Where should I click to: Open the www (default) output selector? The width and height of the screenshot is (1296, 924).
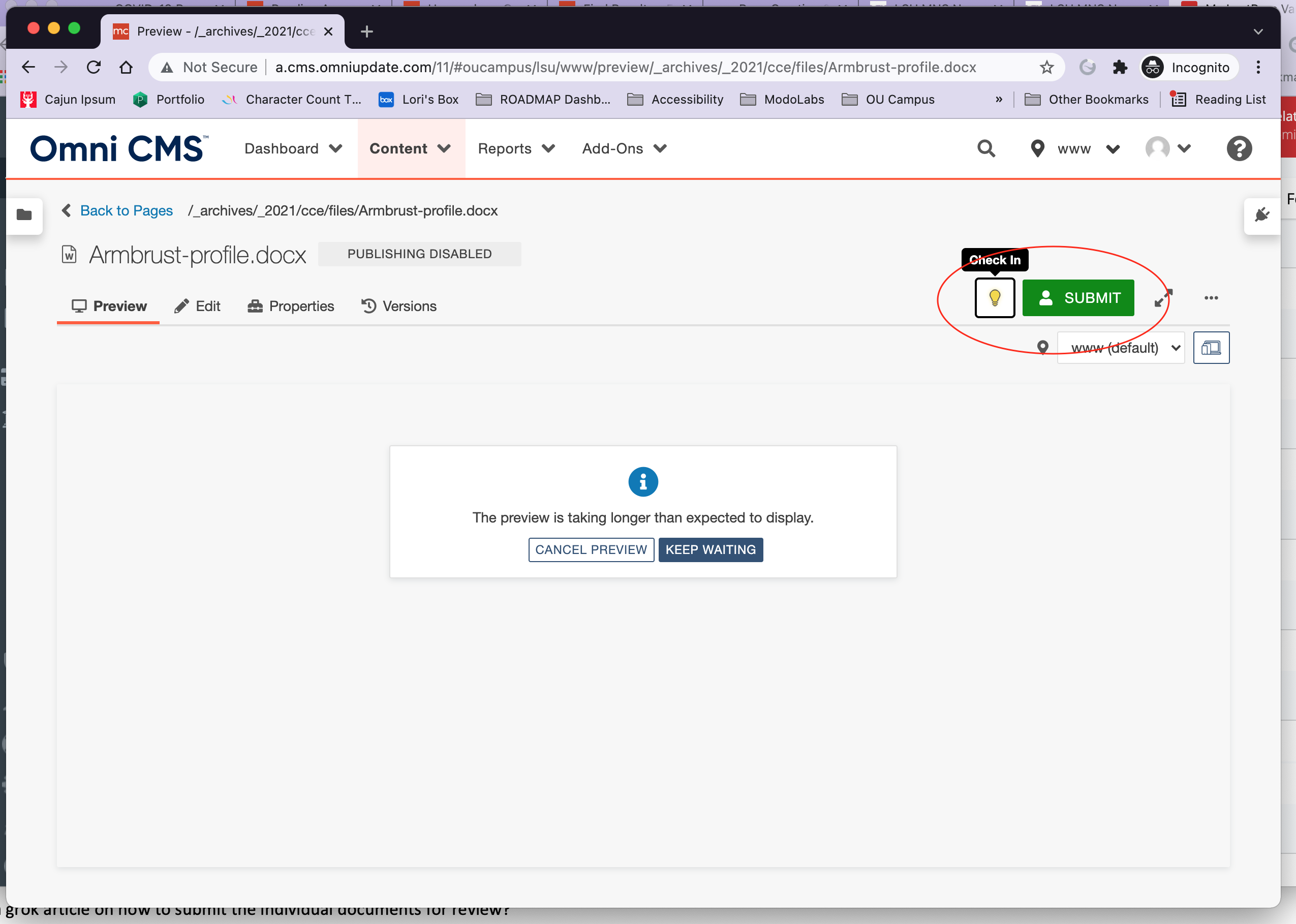point(1120,348)
